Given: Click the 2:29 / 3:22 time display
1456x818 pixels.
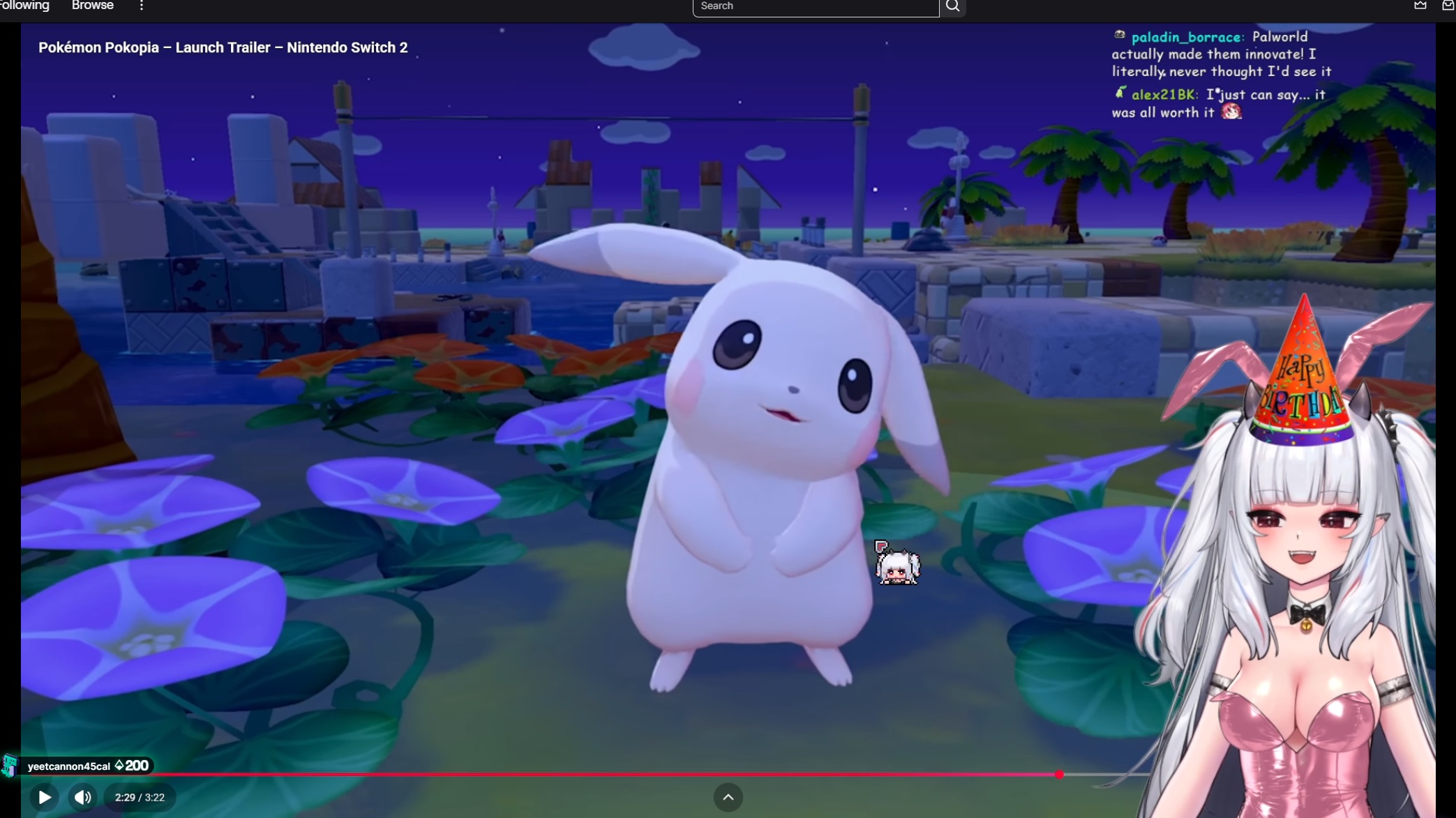Looking at the screenshot, I should 140,797.
